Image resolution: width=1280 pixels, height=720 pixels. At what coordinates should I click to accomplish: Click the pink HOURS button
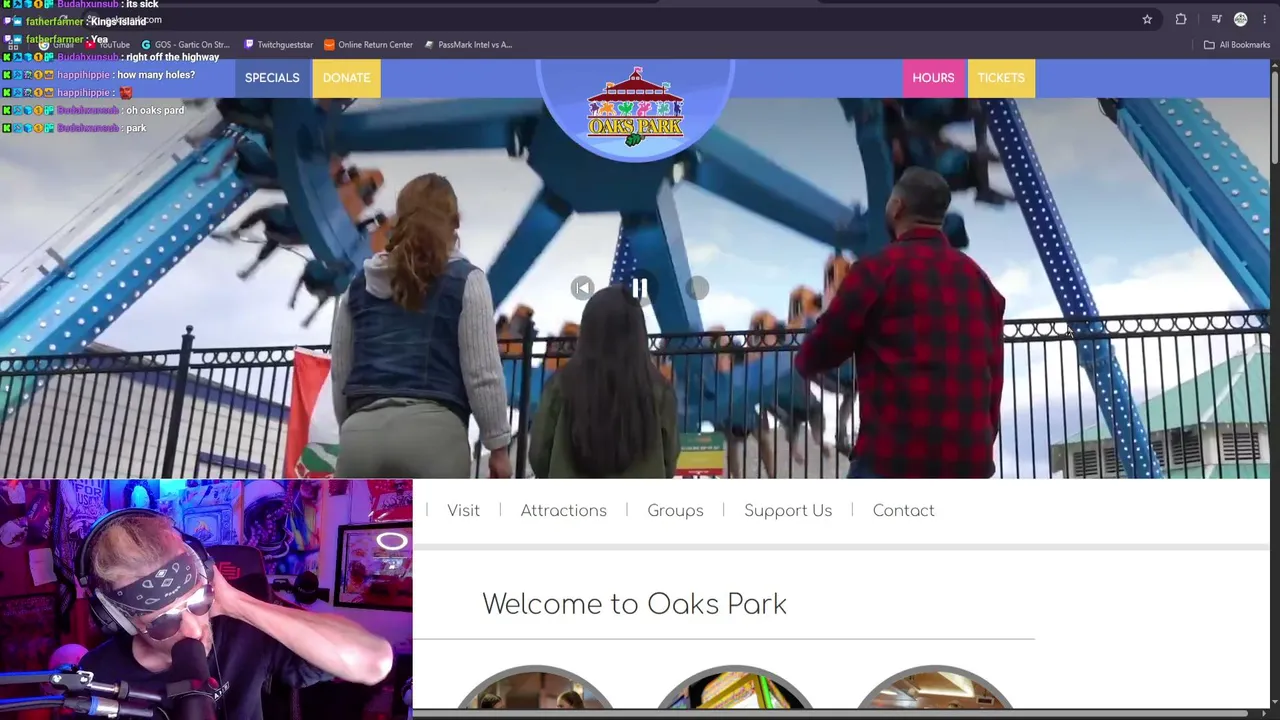(x=933, y=78)
